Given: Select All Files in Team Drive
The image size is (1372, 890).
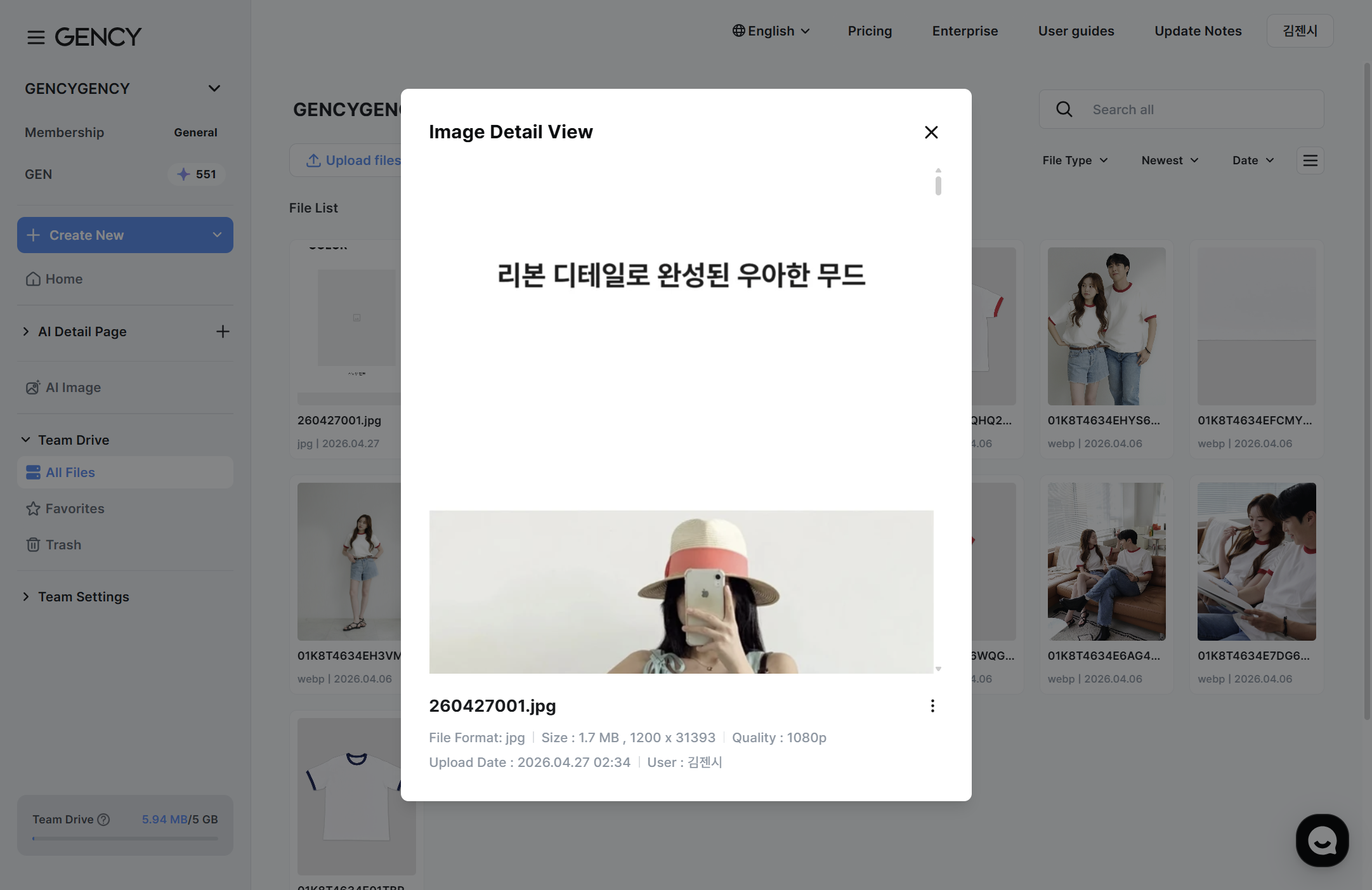Looking at the screenshot, I should (125, 473).
